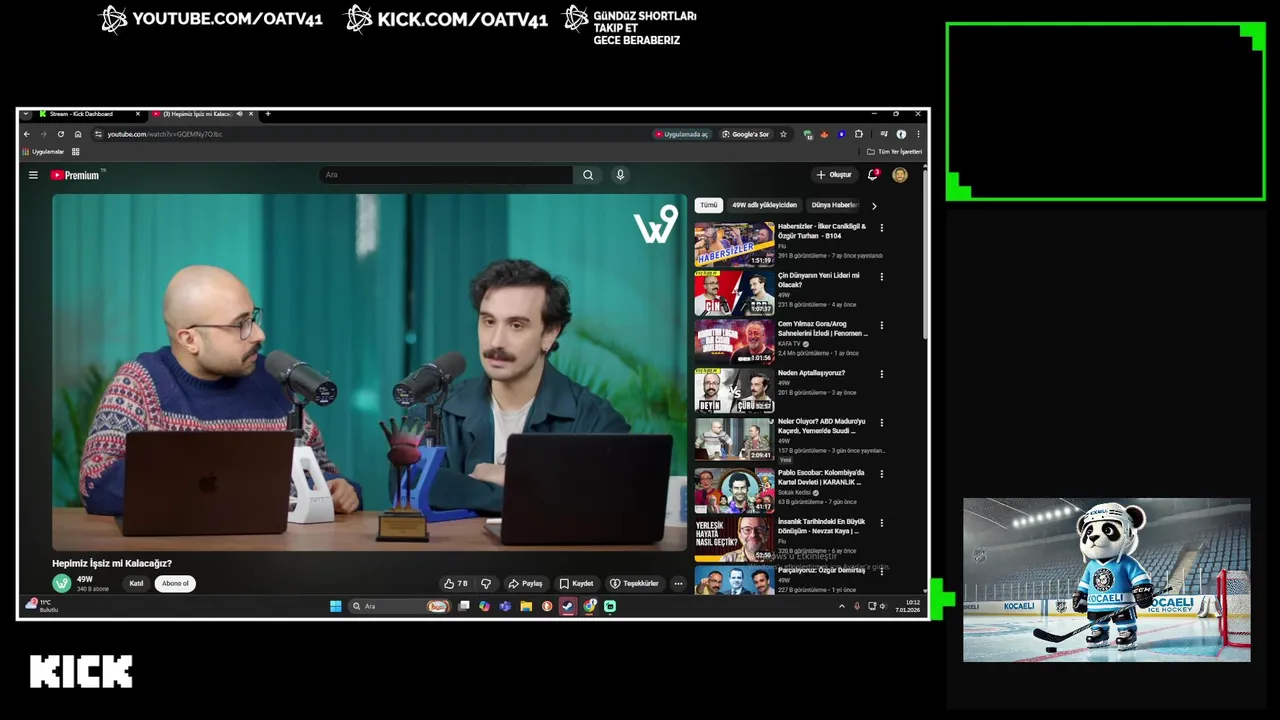Open options for Habersizler video
Image resolution: width=1280 pixels, height=720 pixels.
click(881, 228)
